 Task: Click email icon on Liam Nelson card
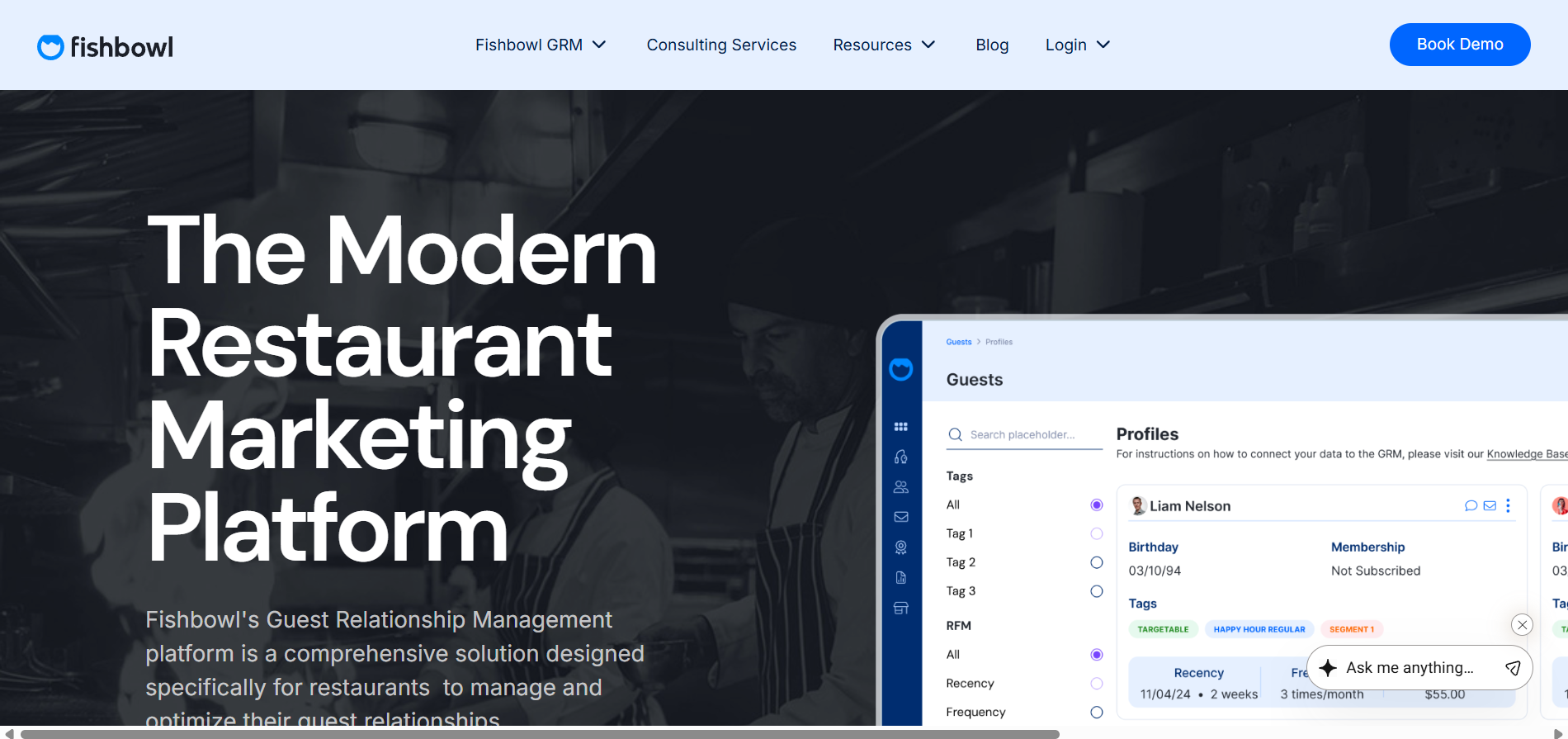tap(1490, 506)
